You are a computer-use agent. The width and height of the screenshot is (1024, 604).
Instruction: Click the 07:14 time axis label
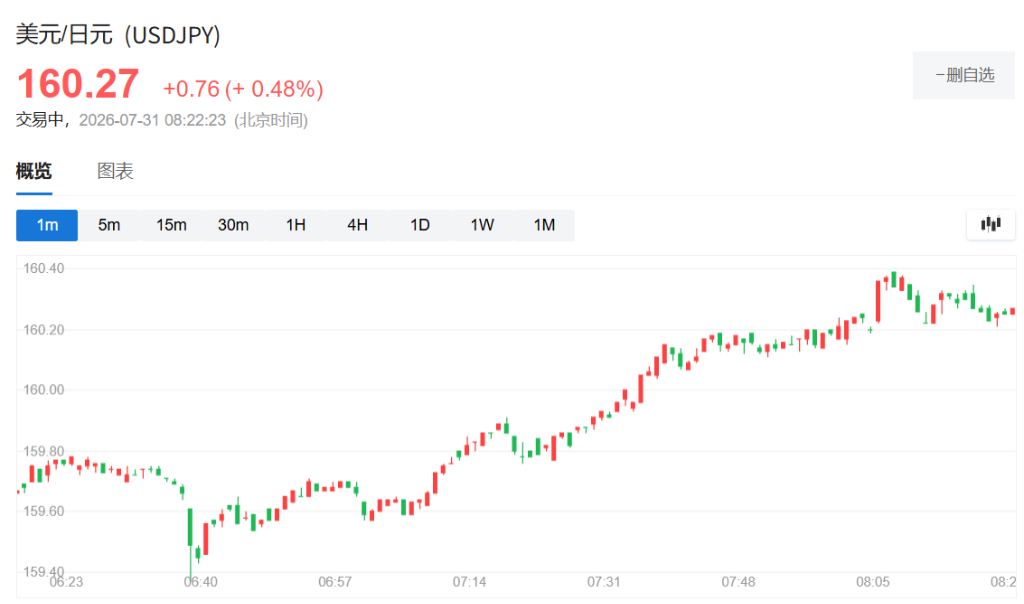469,581
